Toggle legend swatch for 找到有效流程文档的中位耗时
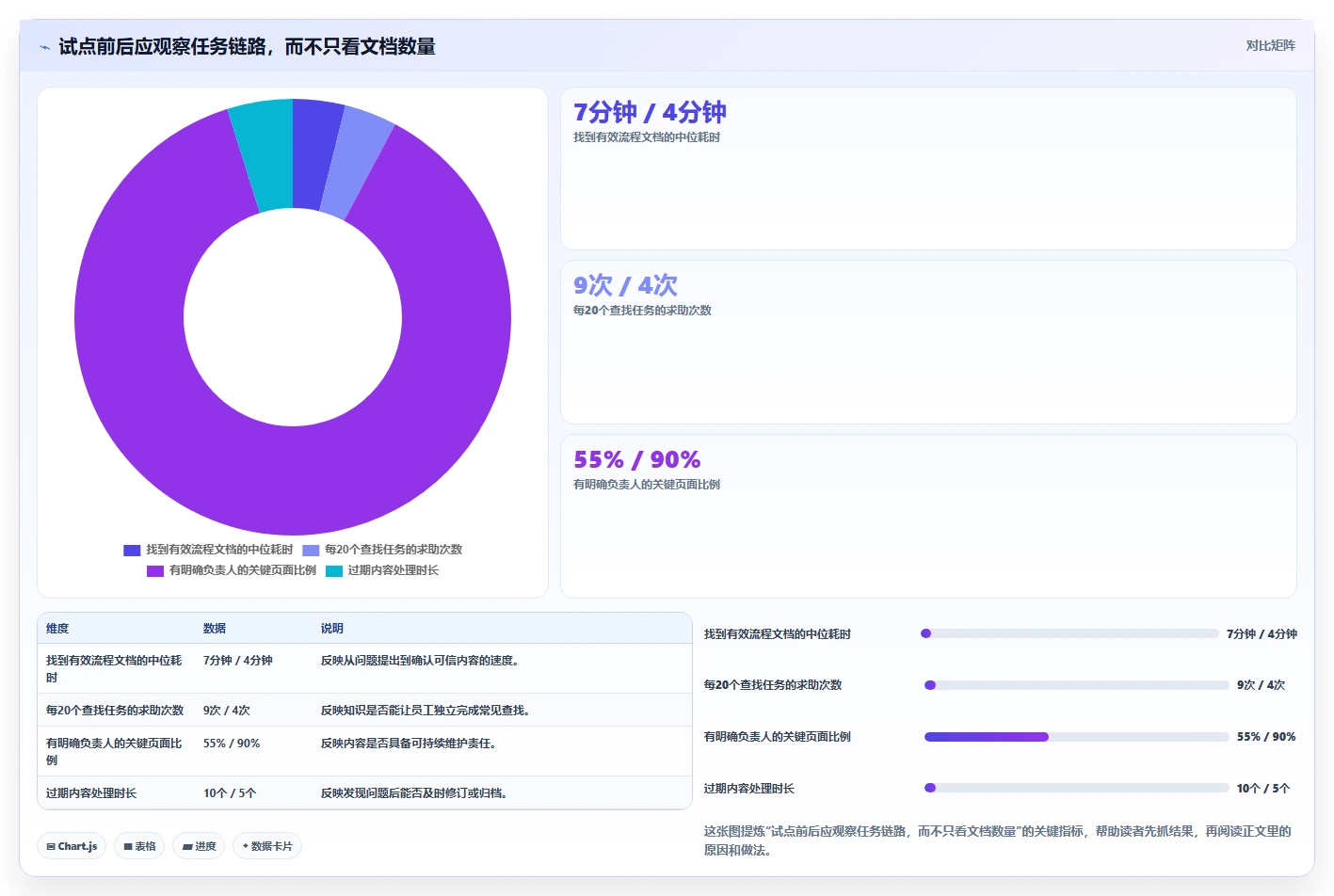This screenshot has height=896, width=1334. click(132, 550)
